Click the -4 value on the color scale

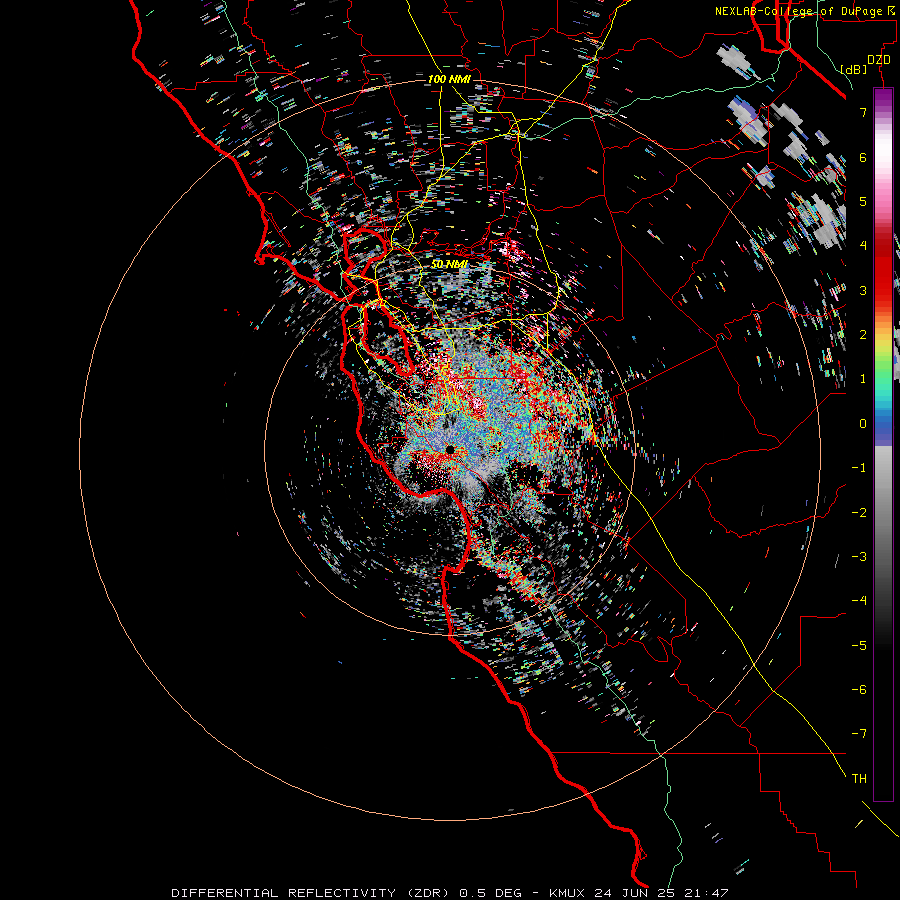tap(859, 600)
